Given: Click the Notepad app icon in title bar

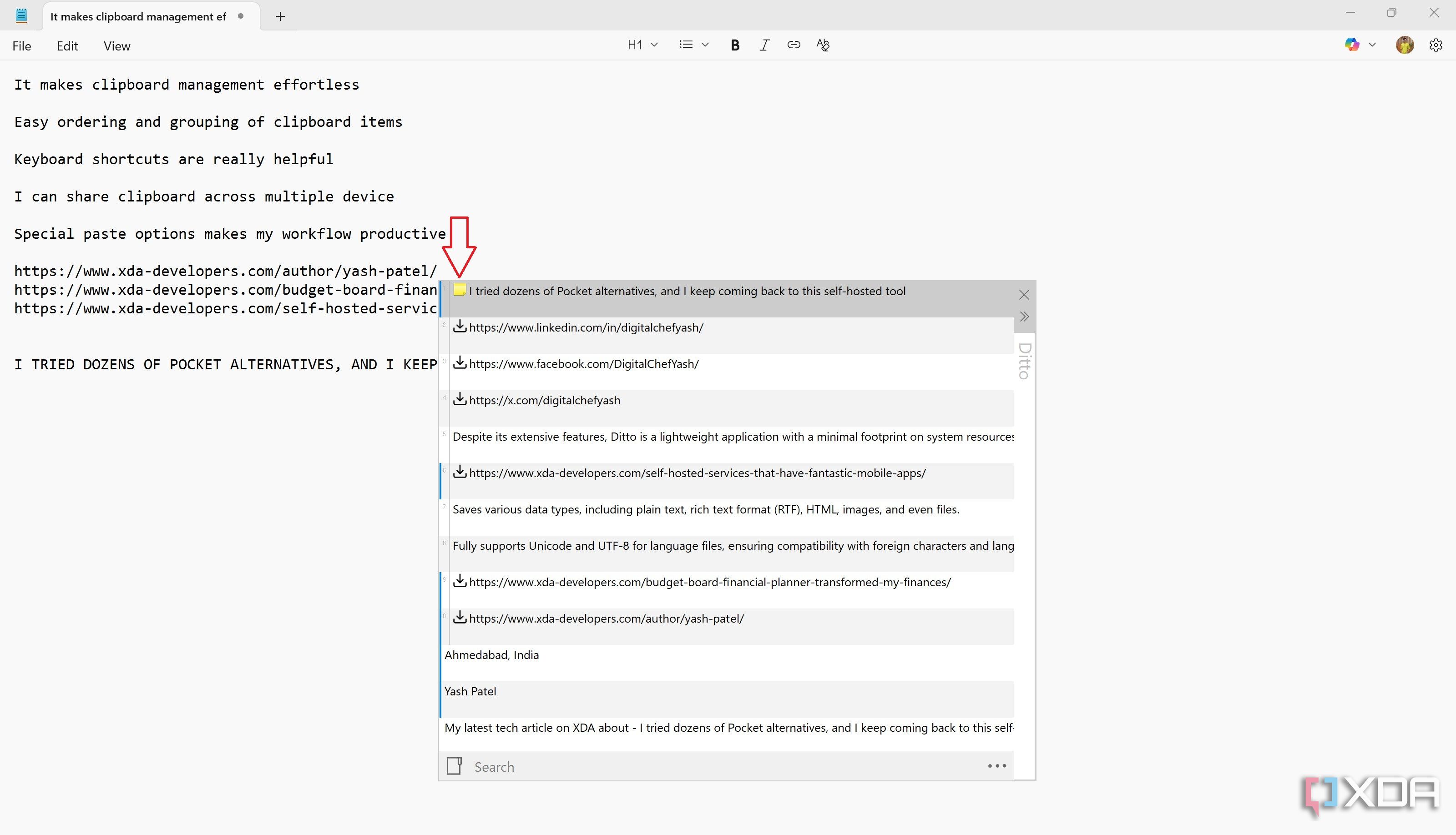Looking at the screenshot, I should click(x=21, y=15).
